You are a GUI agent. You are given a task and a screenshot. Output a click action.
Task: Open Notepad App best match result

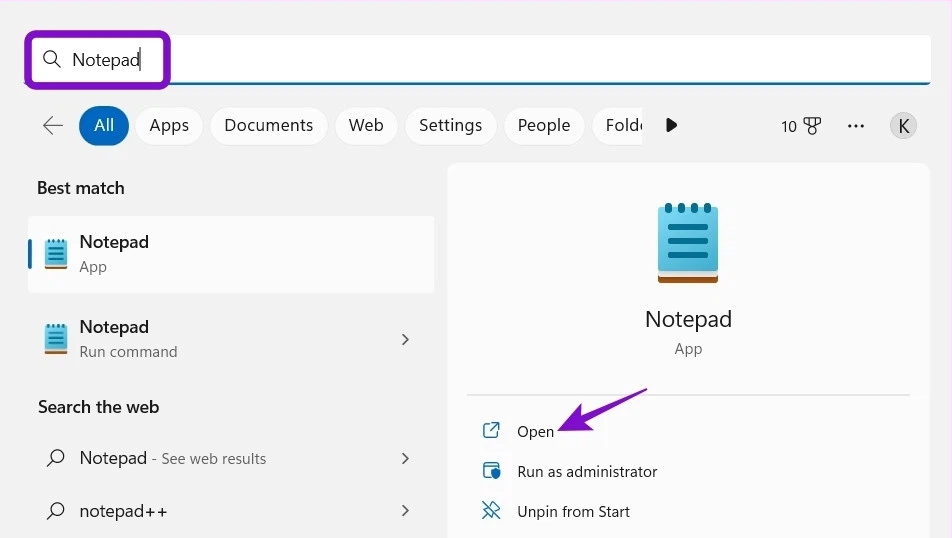pyautogui.click(x=231, y=254)
